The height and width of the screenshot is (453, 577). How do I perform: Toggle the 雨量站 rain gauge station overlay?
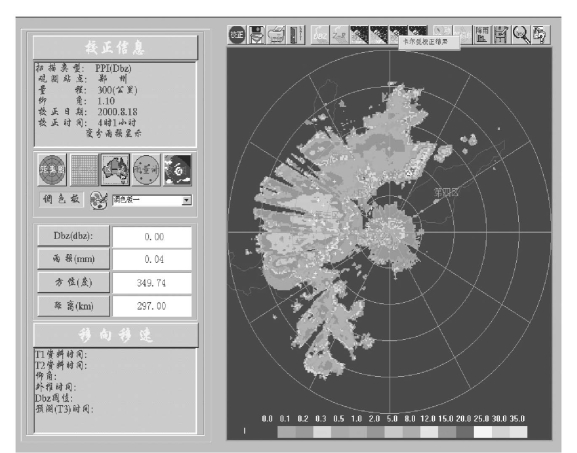coord(146,170)
